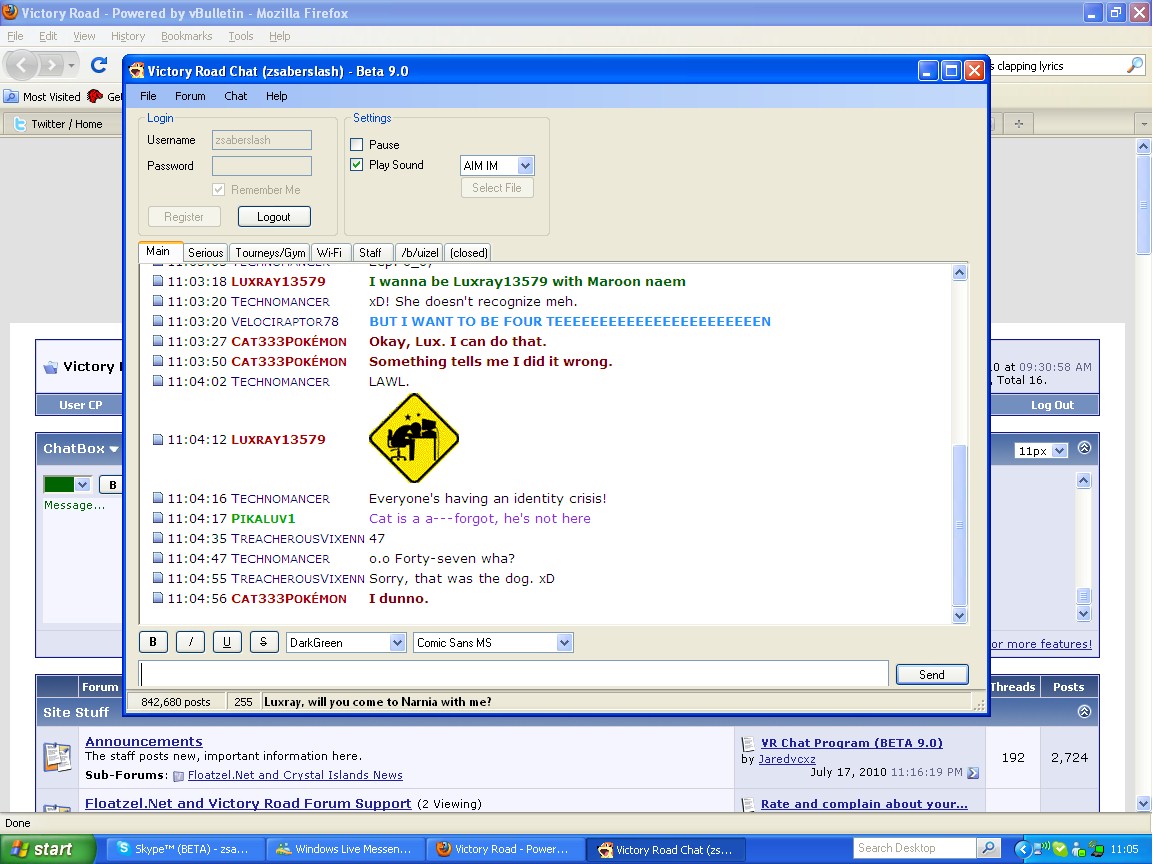
Task: Toggle bold formatting button in chat
Action: click(x=153, y=642)
